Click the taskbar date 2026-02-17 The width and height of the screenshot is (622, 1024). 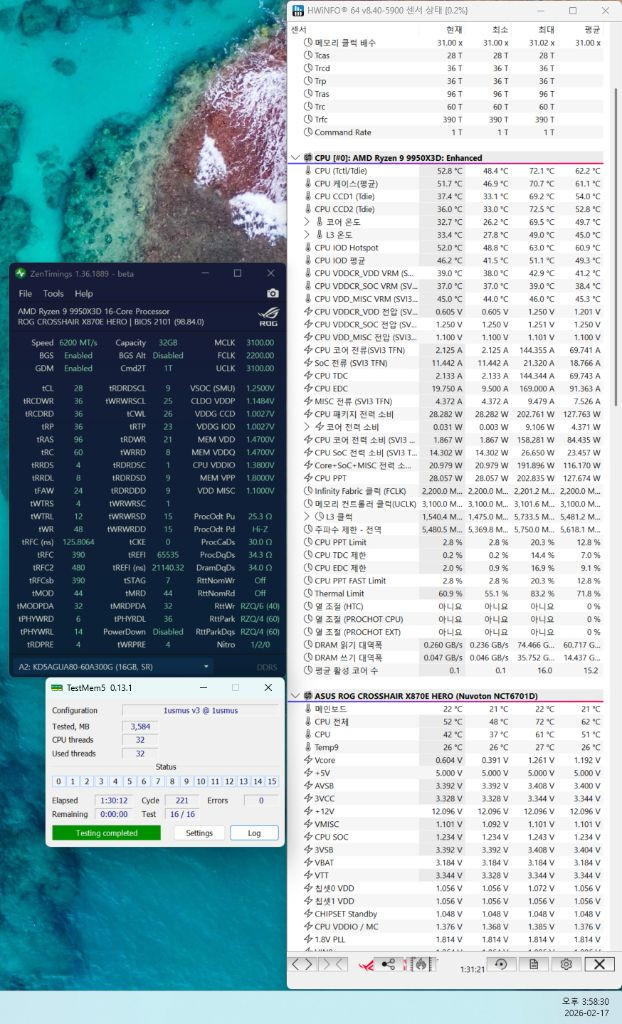tap(589, 1013)
